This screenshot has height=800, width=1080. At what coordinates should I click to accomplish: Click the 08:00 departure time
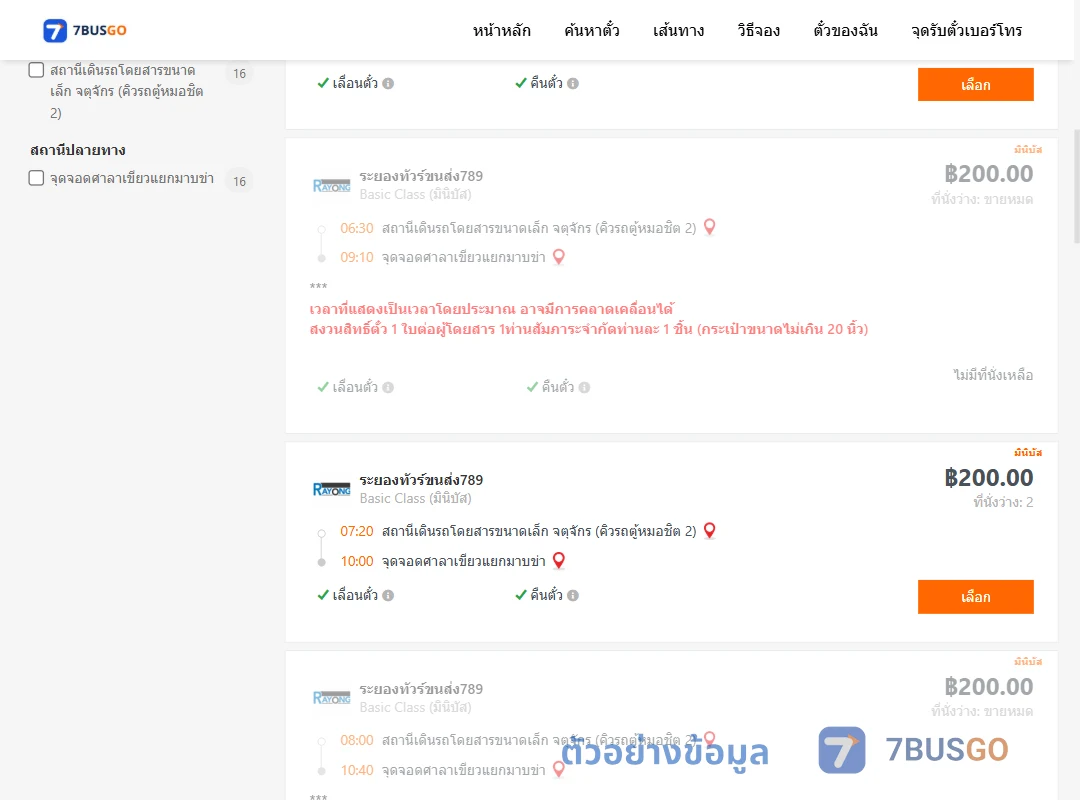point(357,740)
